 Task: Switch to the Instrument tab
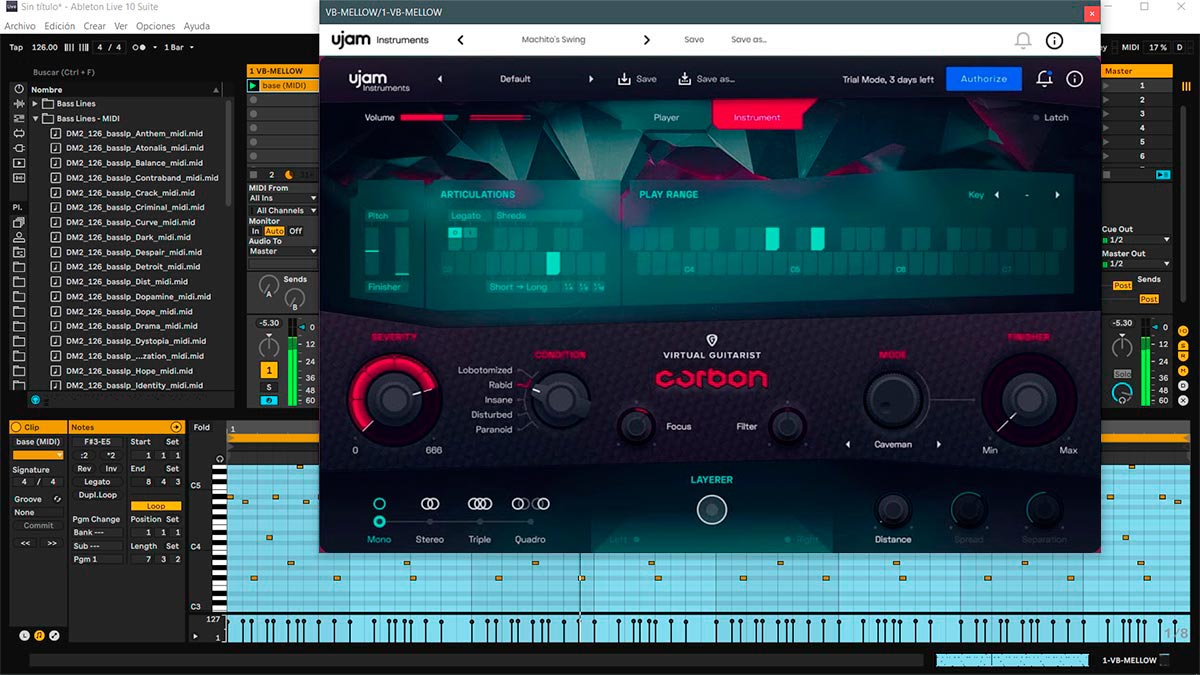tap(757, 117)
